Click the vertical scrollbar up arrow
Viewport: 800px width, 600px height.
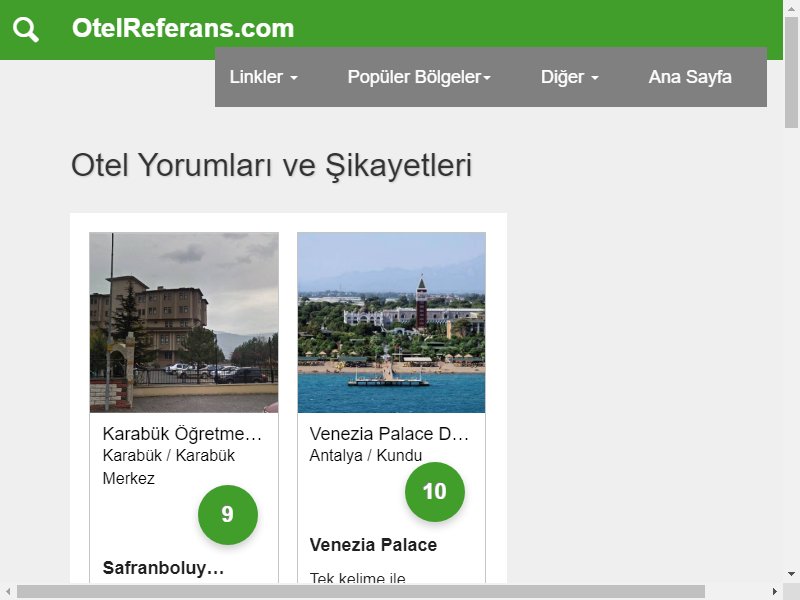pyautogui.click(x=791, y=7)
